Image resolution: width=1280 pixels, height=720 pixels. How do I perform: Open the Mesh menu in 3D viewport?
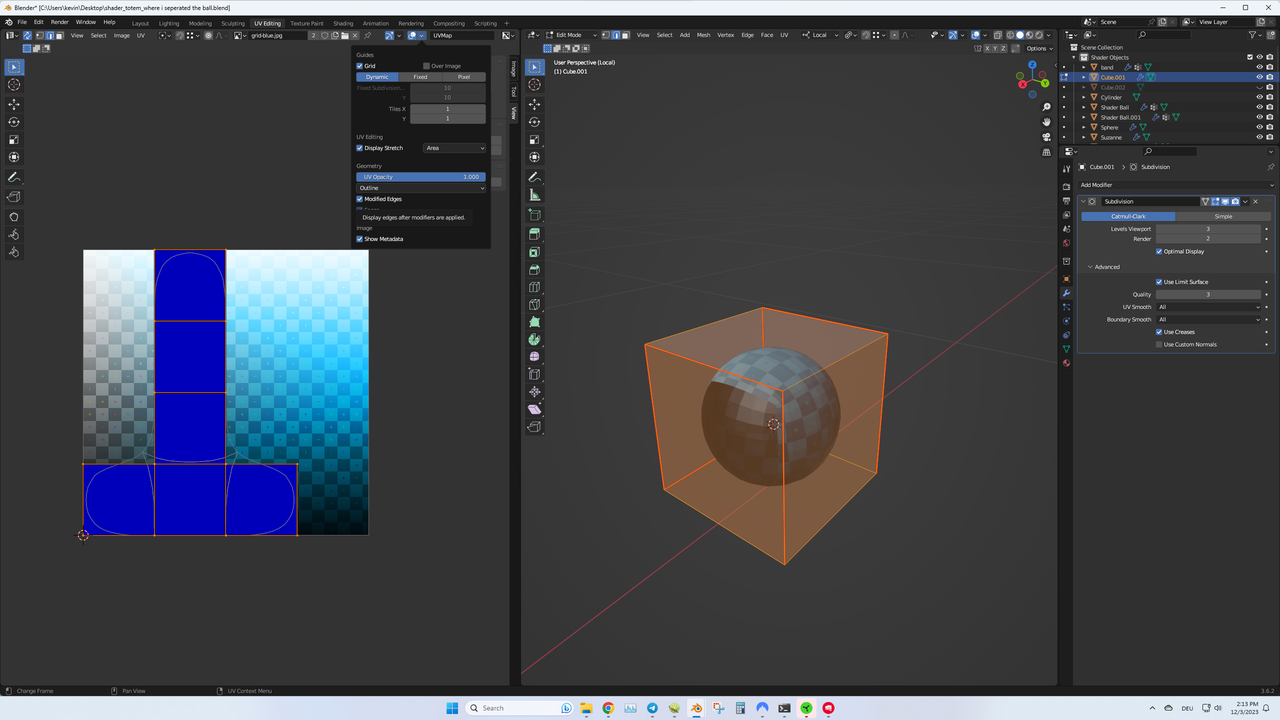click(704, 35)
